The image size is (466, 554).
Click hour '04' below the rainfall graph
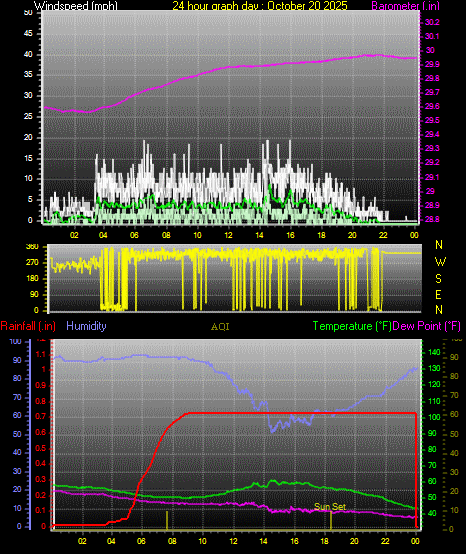point(111,541)
